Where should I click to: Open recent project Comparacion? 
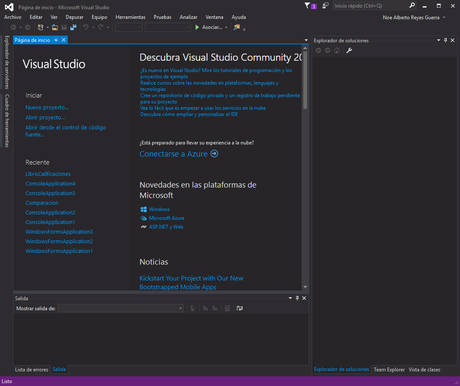click(x=42, y=203)
